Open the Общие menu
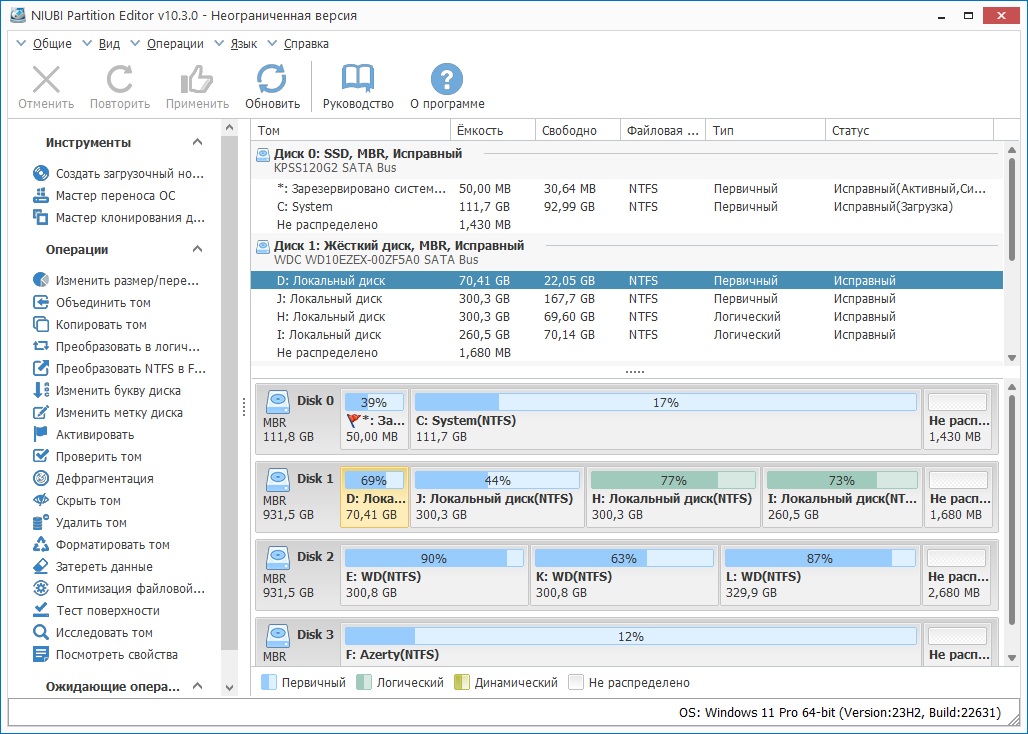Viewport: 1028px width, 734px height. click(x=52, y=44)
